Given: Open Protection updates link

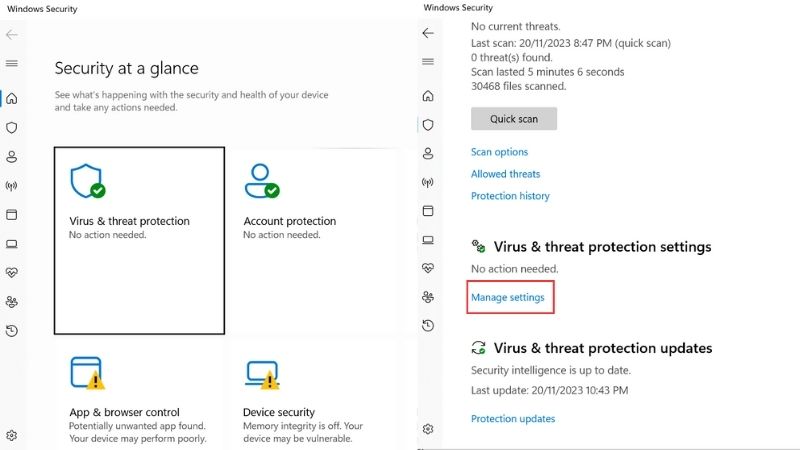Looking at the screenshot, I should pos(513,418).
